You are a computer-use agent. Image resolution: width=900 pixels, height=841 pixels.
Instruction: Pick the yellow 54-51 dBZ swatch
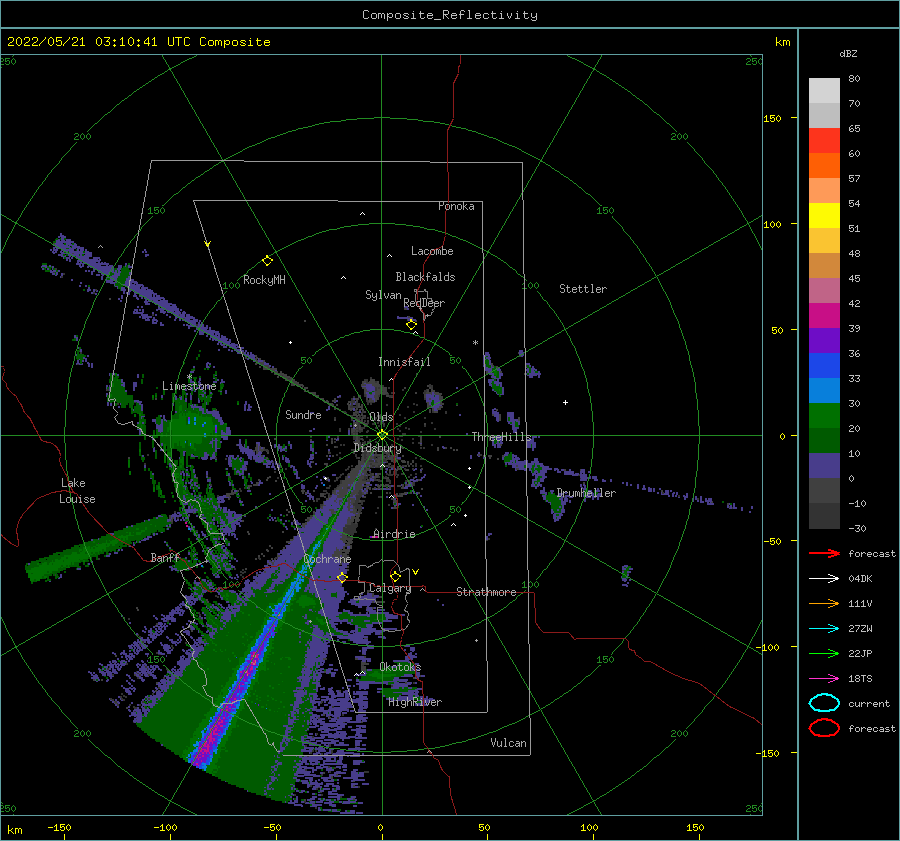click(824, 216)
